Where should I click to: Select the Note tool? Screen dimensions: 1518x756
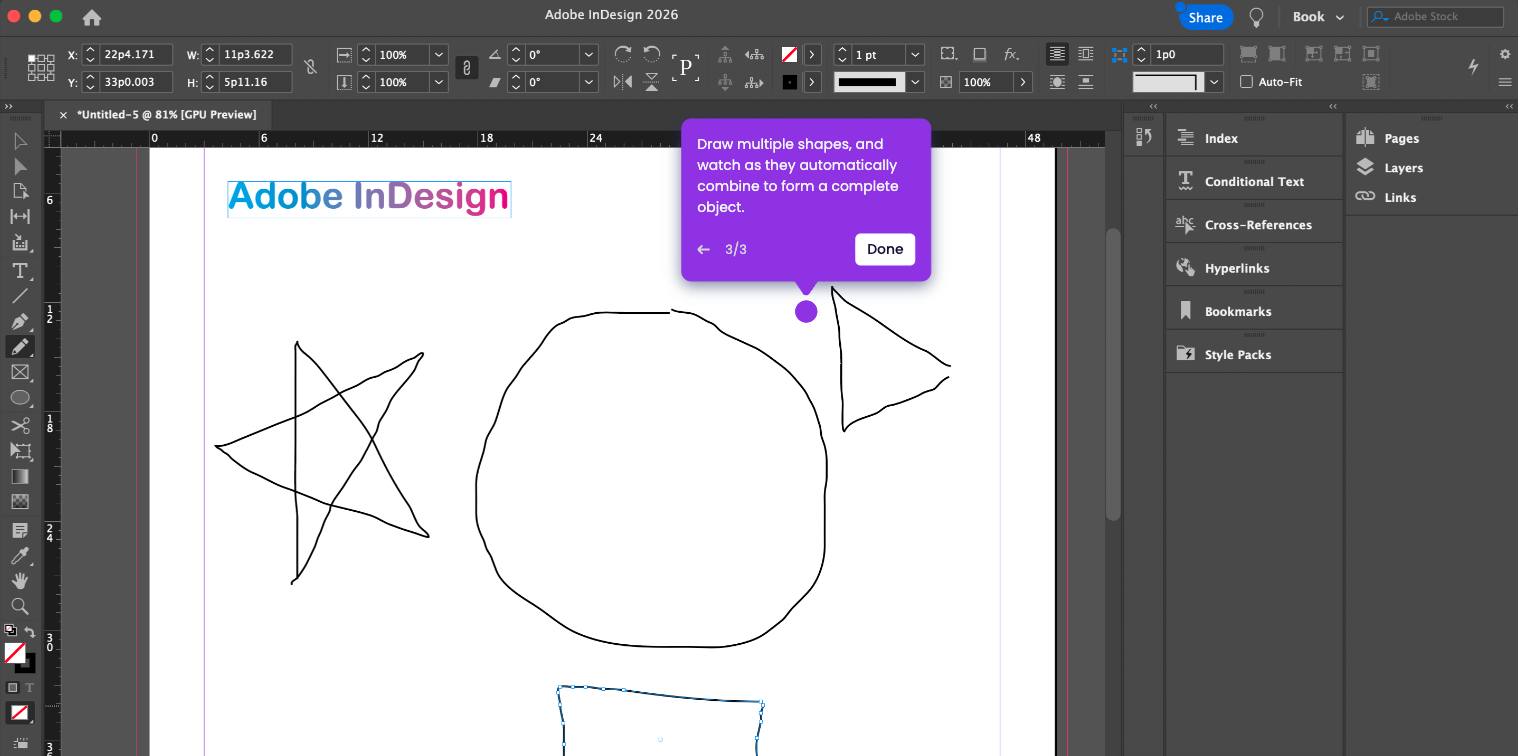point(19,530)
